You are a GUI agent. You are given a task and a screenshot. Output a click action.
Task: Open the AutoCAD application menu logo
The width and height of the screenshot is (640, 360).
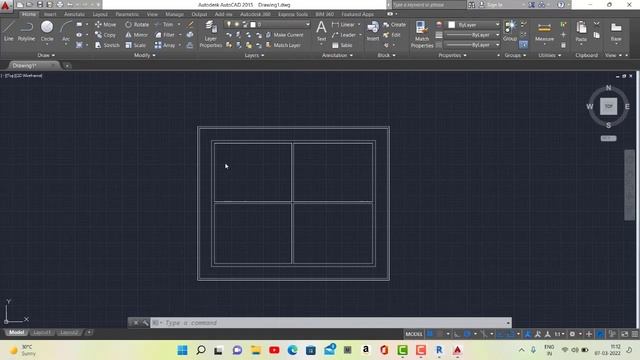6,6
